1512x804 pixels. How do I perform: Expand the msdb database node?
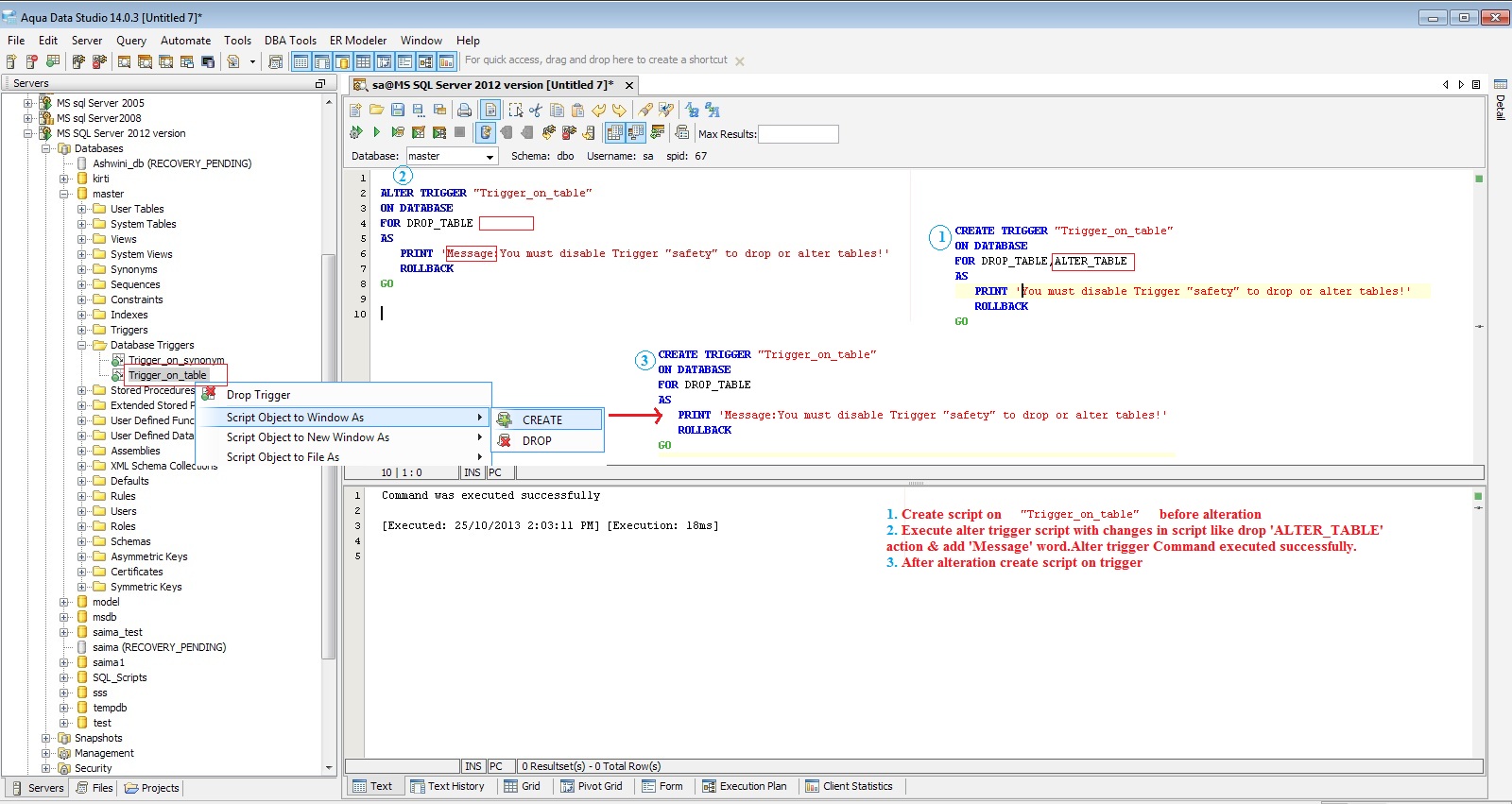click(x=64, y=617)
